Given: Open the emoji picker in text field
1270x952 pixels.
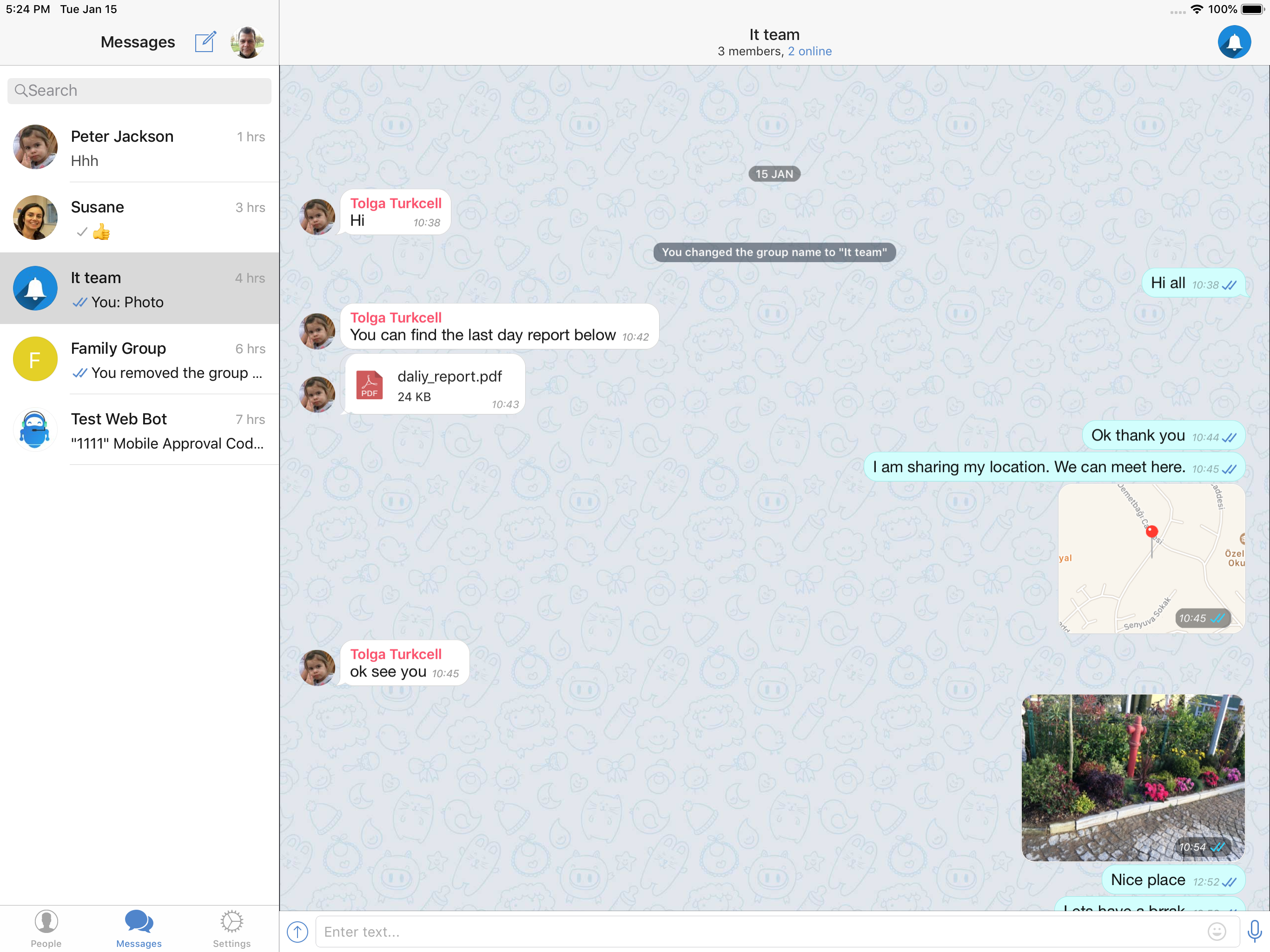Looking at the screenshot, I should tap(1217, 932).
